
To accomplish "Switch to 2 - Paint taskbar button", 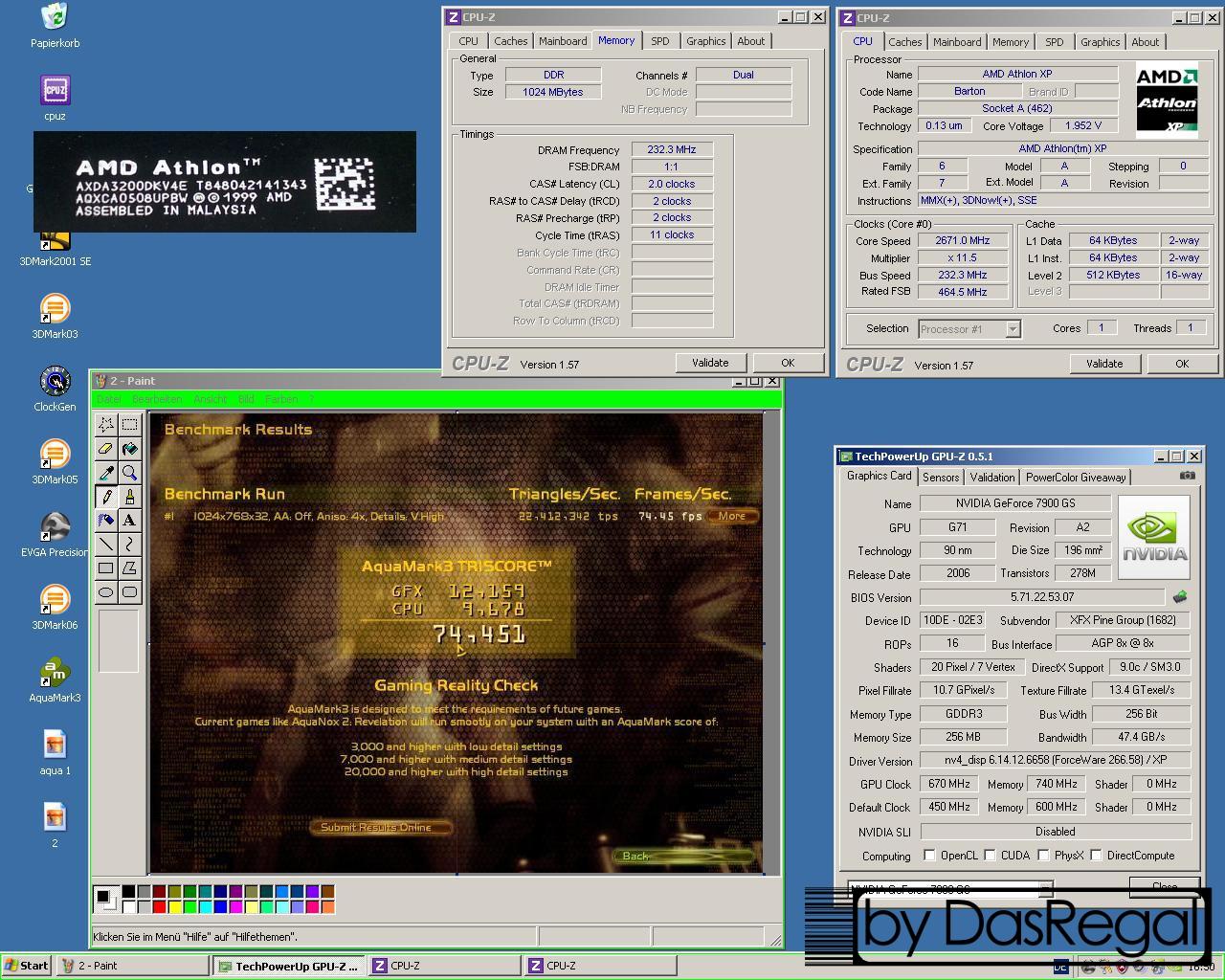I will click(133, 966).
